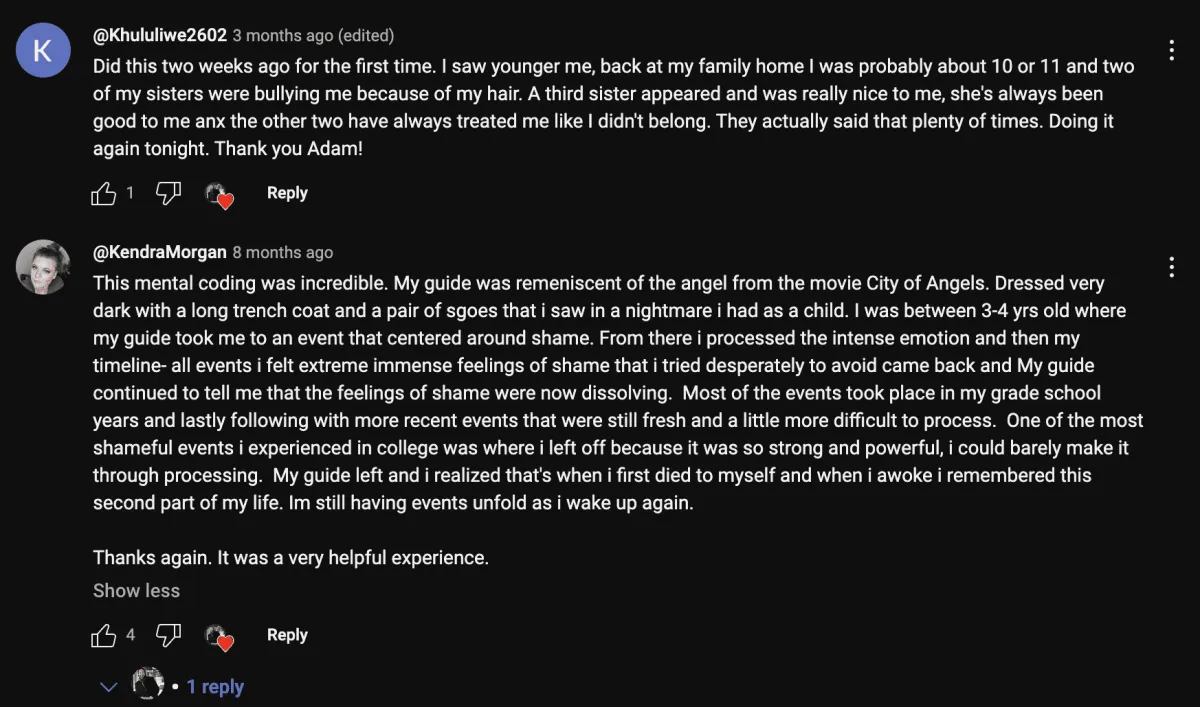Dislike the @KendraMorgan comment

tap(169, 635)
